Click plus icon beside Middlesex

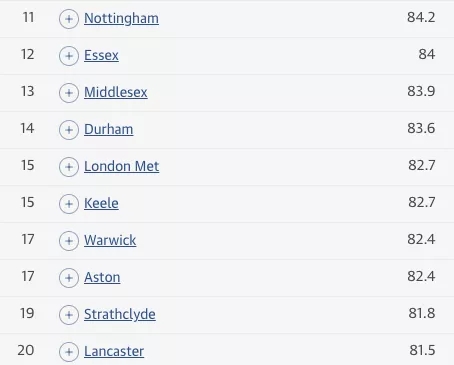pyautogui.click(x=69, y=93)
